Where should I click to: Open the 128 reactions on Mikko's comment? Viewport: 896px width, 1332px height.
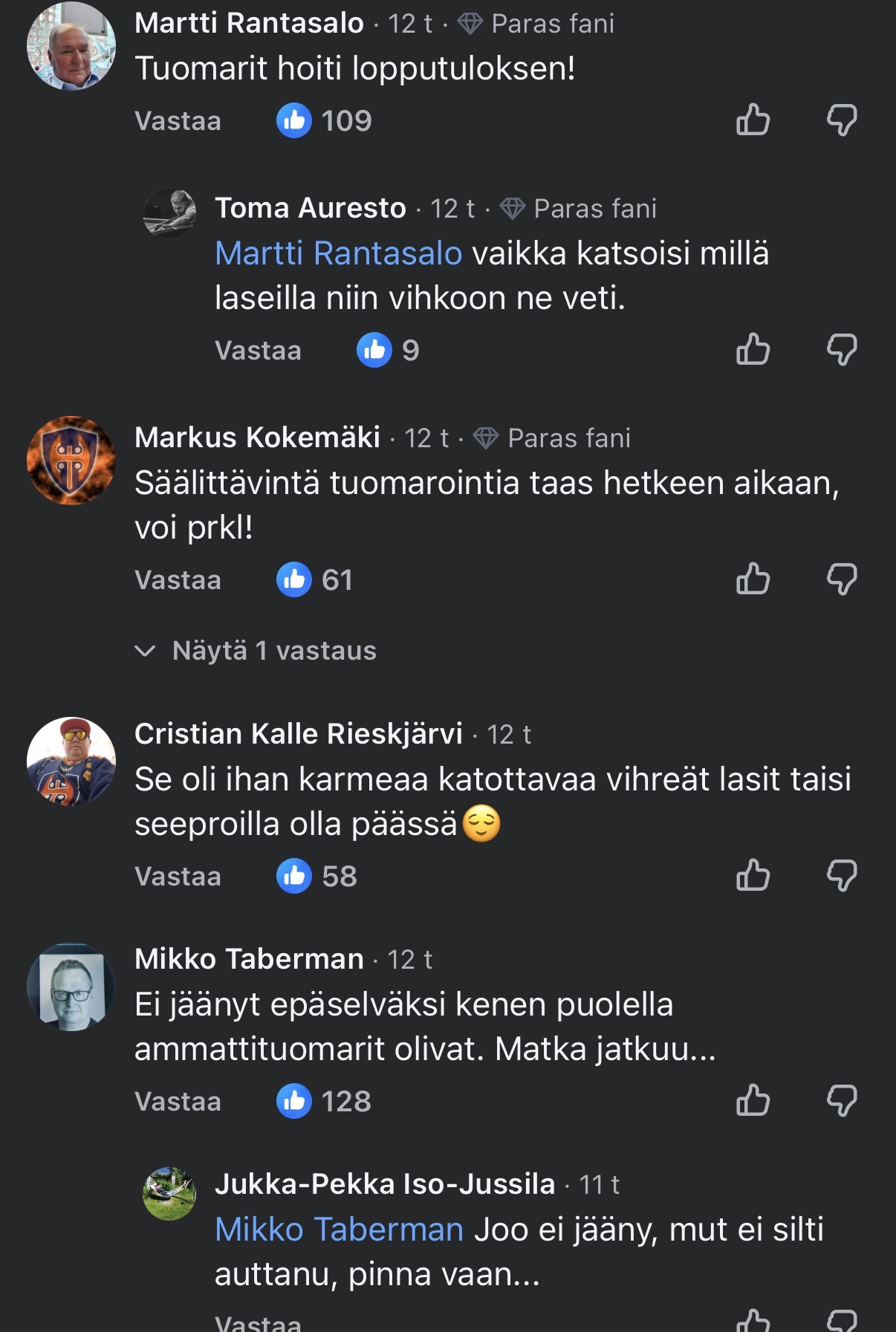tap(325, 1101)
